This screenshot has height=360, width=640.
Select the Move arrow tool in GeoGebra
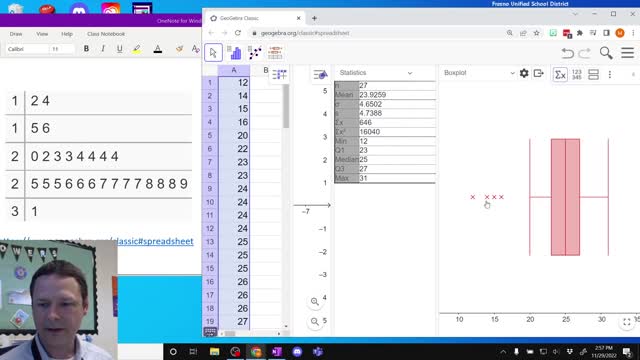tap(213, 53)
